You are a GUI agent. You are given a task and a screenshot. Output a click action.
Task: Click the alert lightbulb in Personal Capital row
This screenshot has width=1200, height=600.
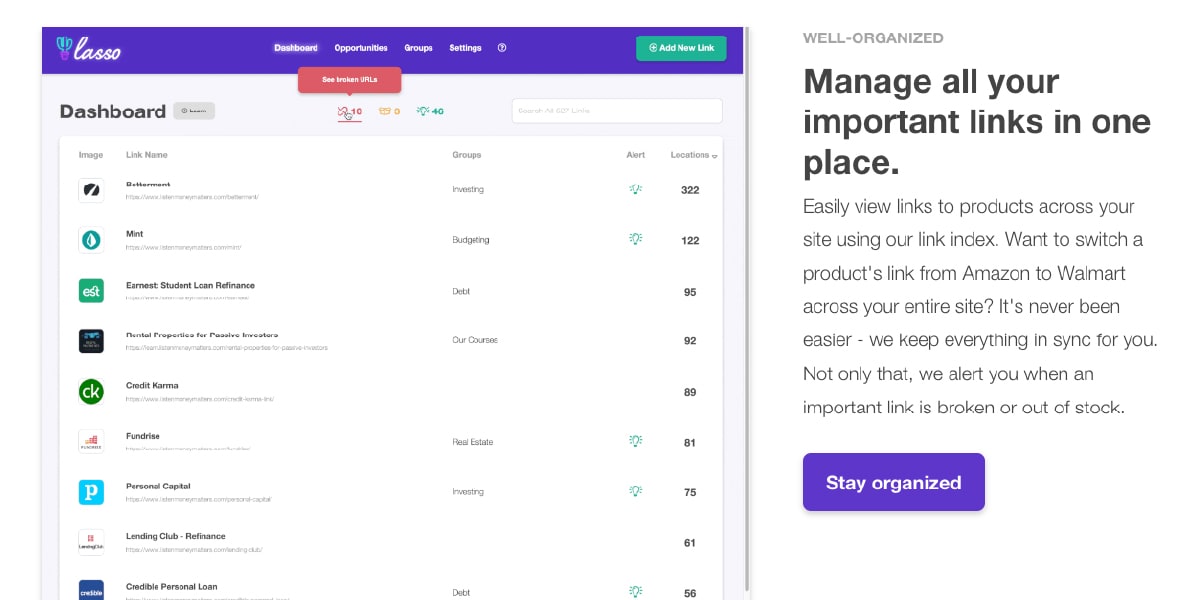[635, 491]
